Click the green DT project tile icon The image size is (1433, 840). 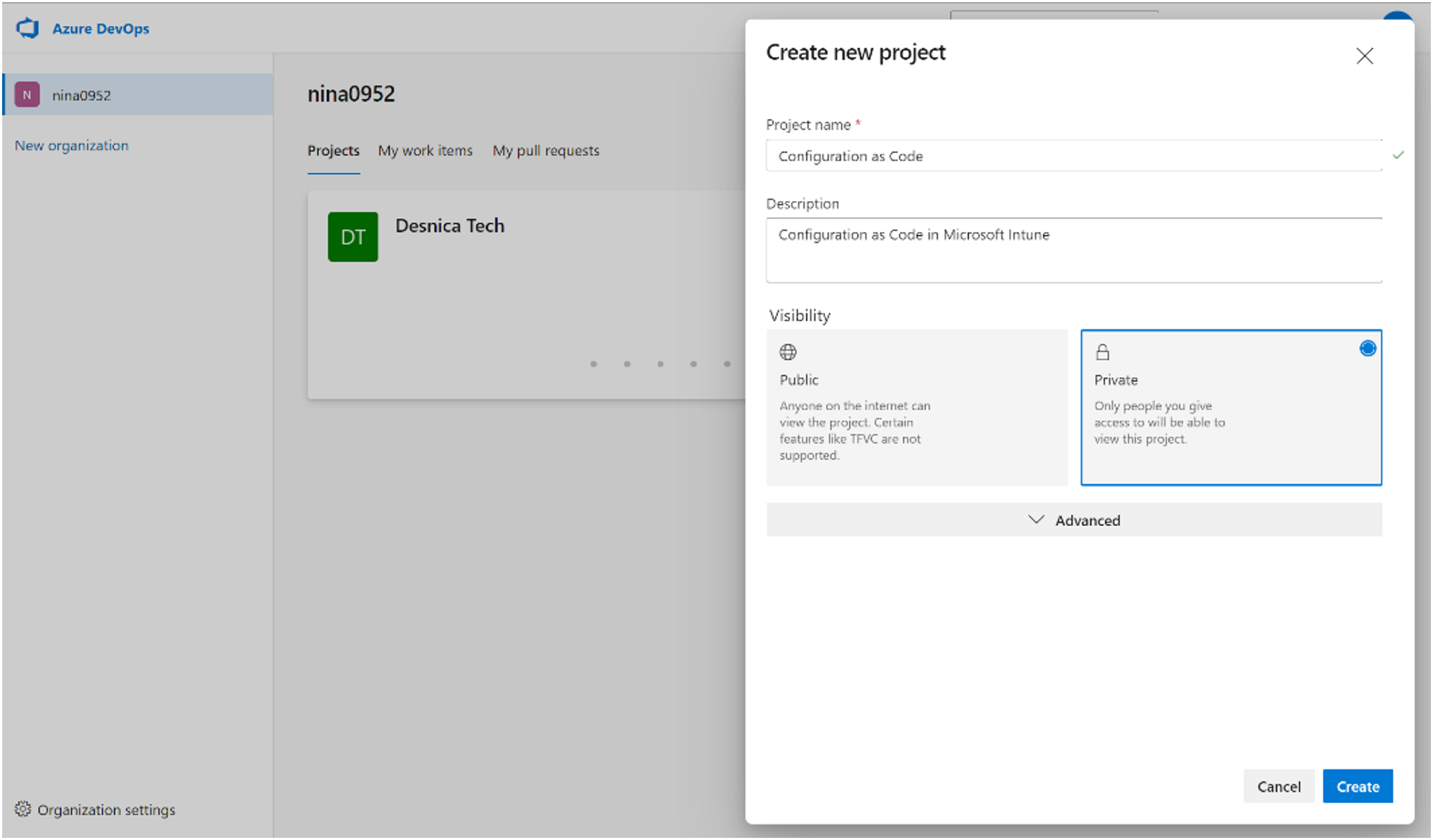point(353,237)
